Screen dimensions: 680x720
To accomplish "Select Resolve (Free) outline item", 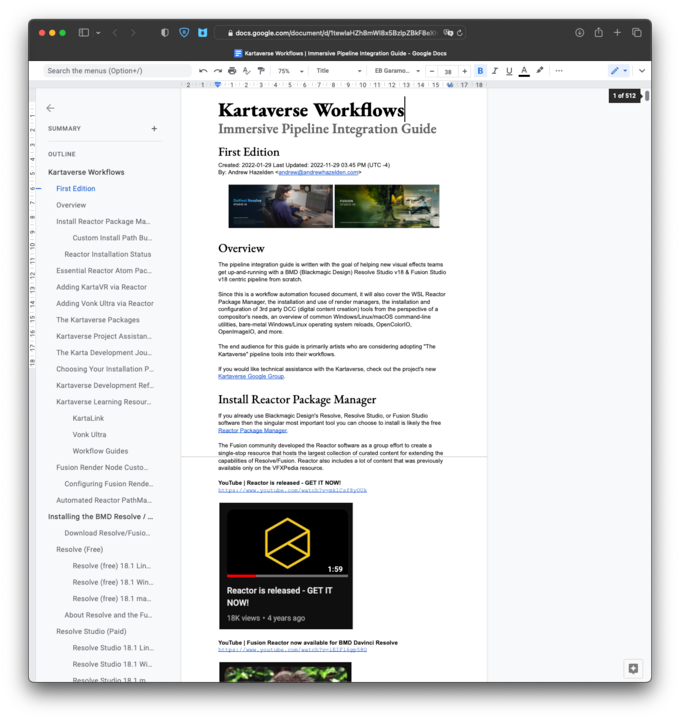I will (79, 550).
